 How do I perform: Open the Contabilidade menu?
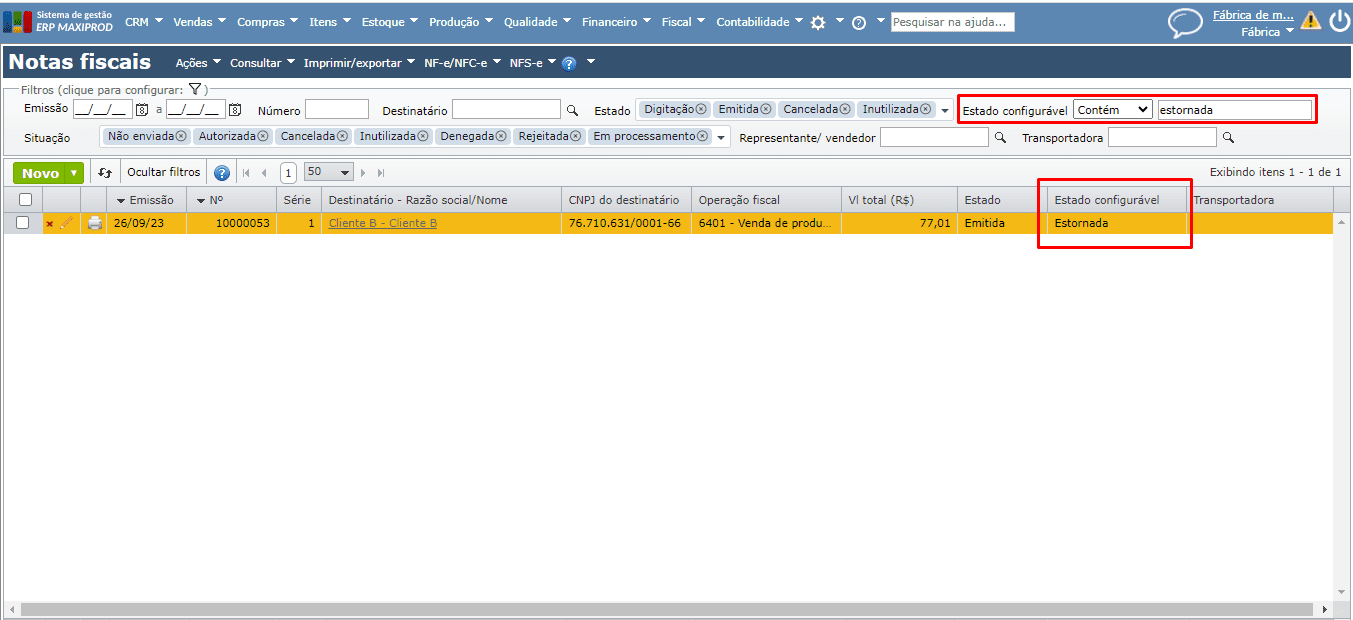click(x=759, y=22)
